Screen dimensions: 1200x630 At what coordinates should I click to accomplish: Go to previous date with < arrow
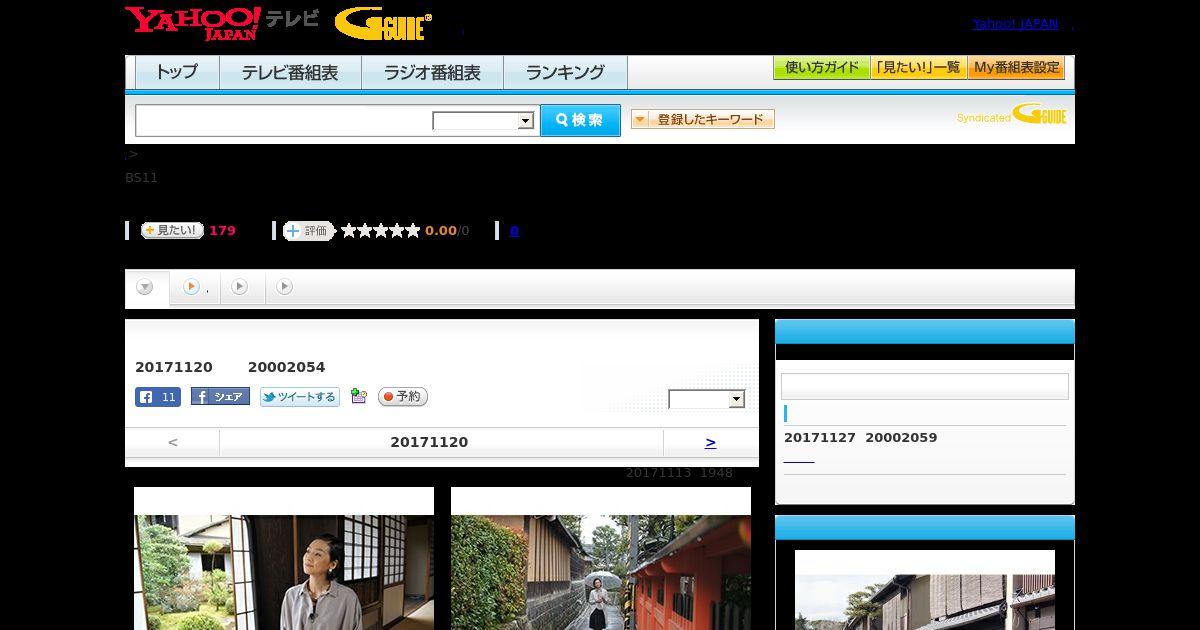click(172, 442)
